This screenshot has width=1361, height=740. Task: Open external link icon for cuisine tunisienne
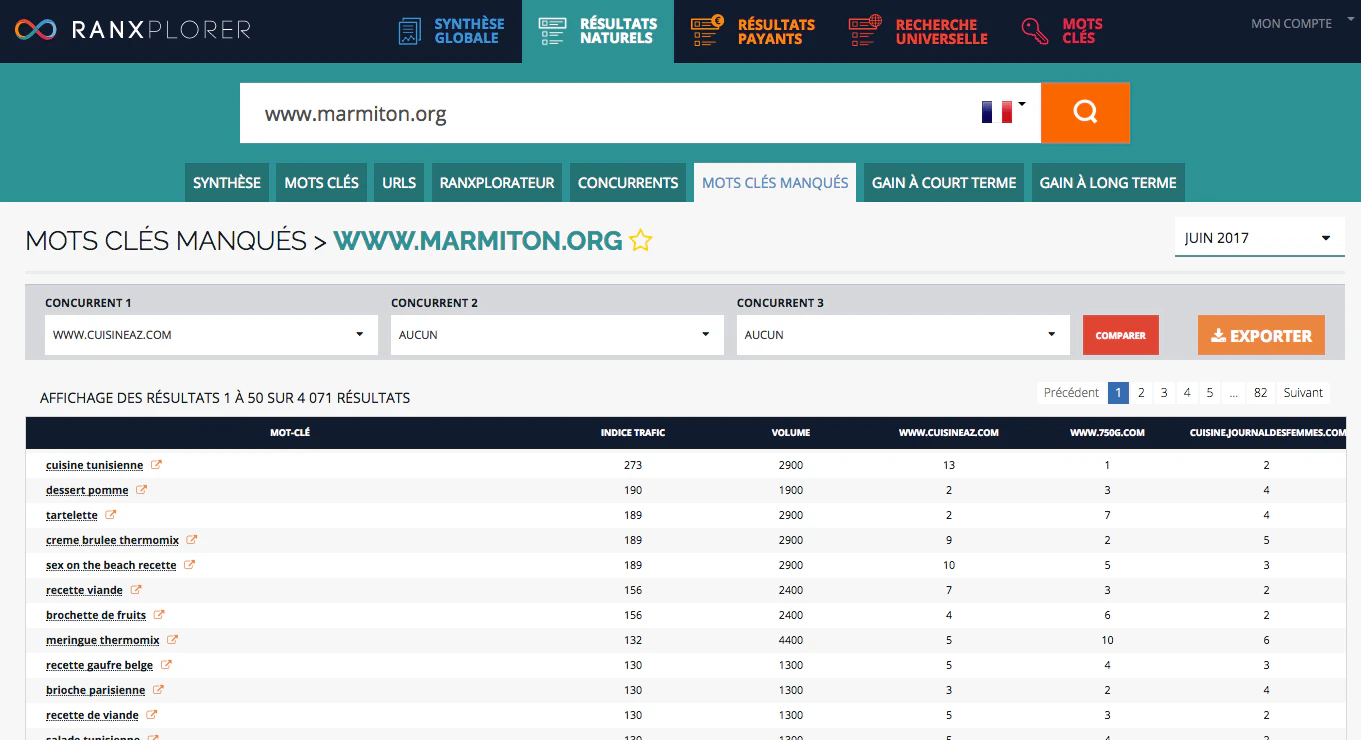pyautogui.click(x=156, y=465)
